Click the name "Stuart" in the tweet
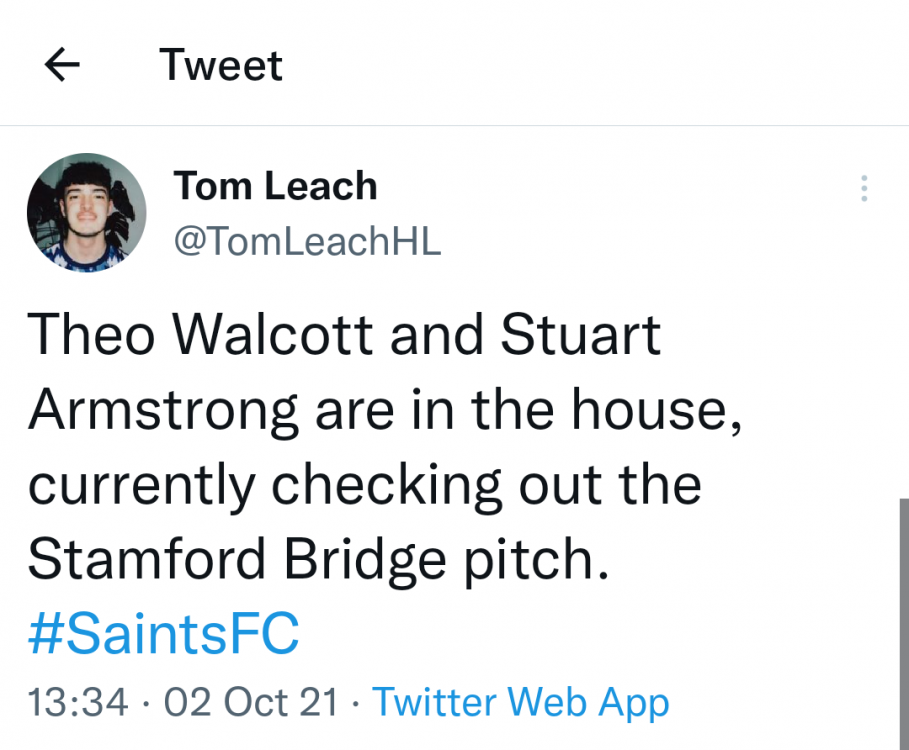The height and width of the screenshot is (750, 909). 581,336
